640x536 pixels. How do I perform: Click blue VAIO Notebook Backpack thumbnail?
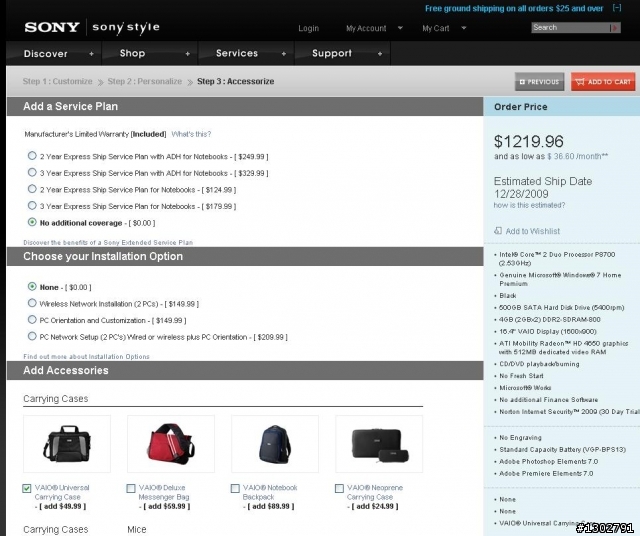coord(275,444)
